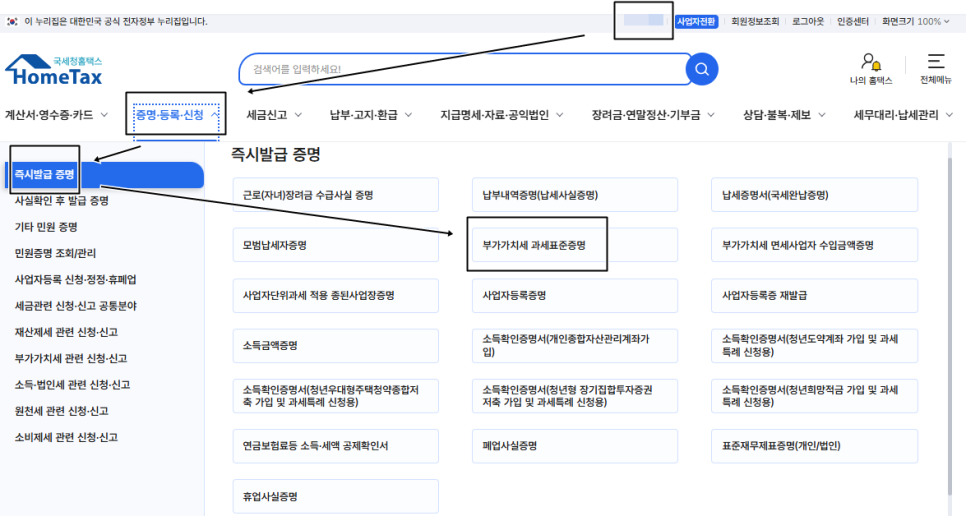Click 폐업사실증명

[575, 446]
